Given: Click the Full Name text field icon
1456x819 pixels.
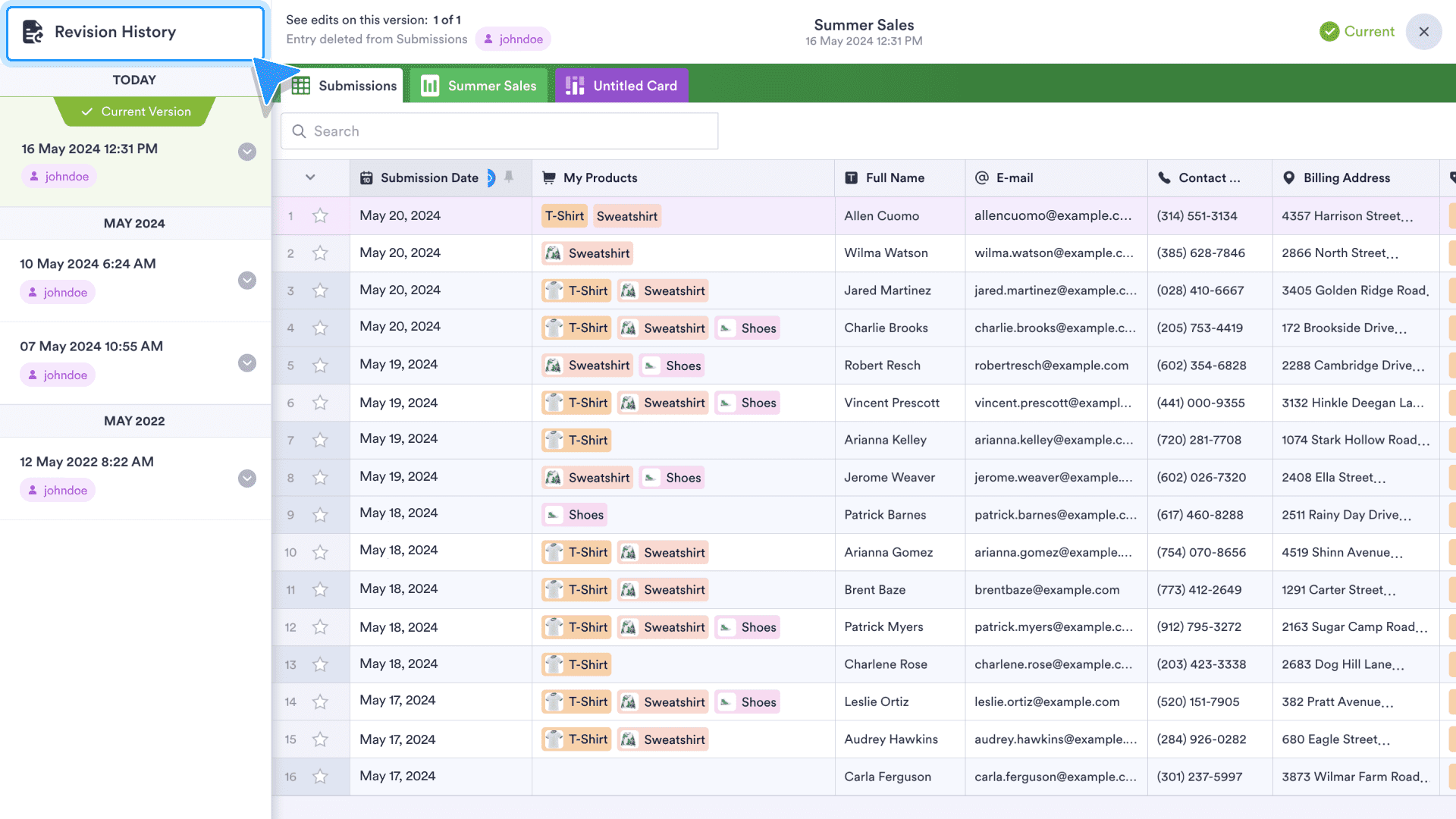Looking at the screenshot, I should (x=852, y=177).
